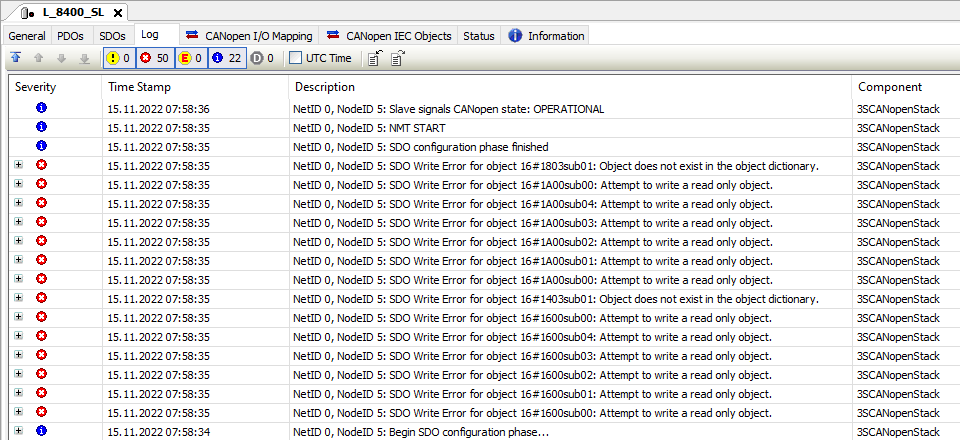Close the L_8400_SL editor tab
960x440 pixels.
118,13
